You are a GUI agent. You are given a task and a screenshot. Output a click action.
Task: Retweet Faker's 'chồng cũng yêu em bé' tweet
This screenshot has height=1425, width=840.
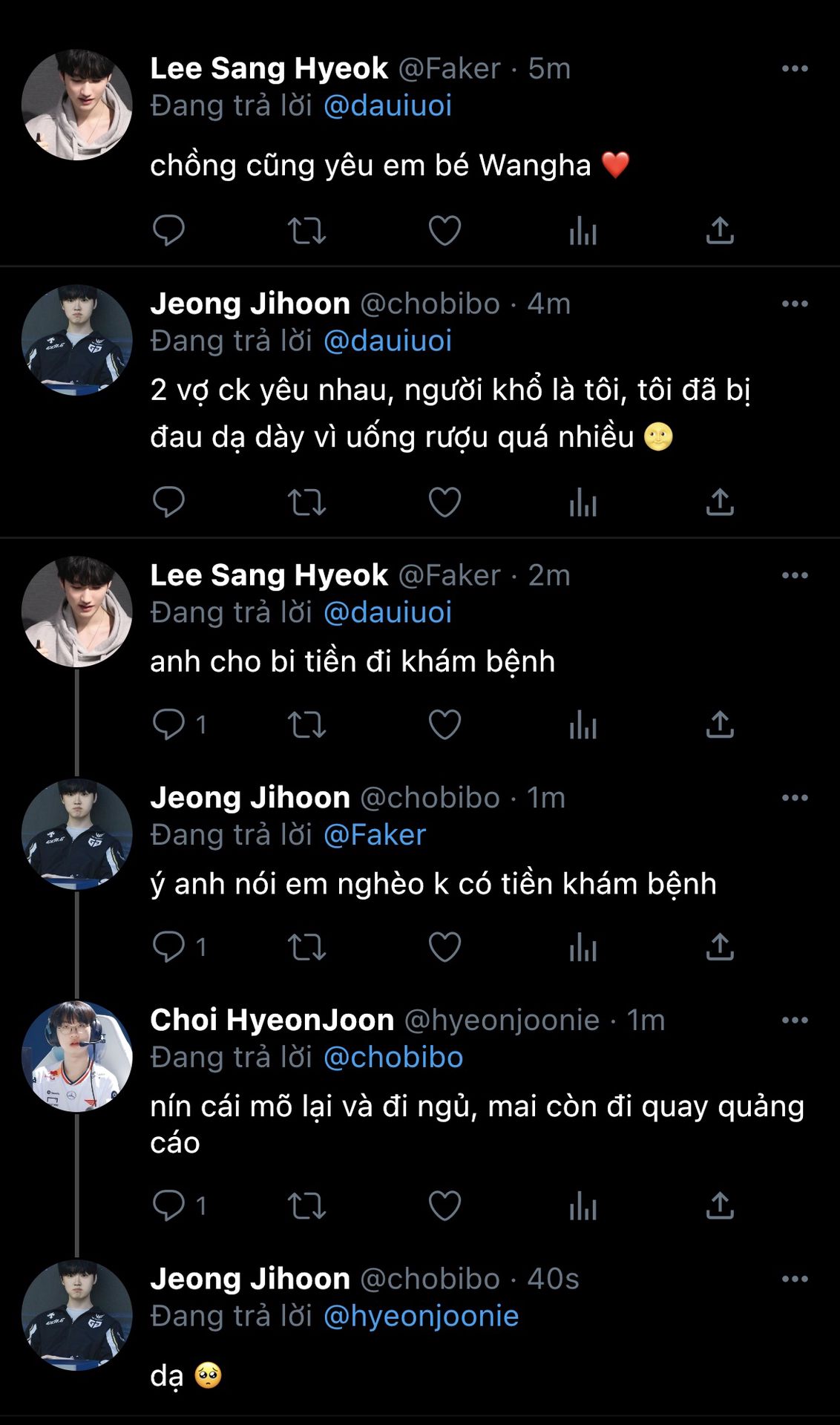pyautogui.click(x=306, y=231)
